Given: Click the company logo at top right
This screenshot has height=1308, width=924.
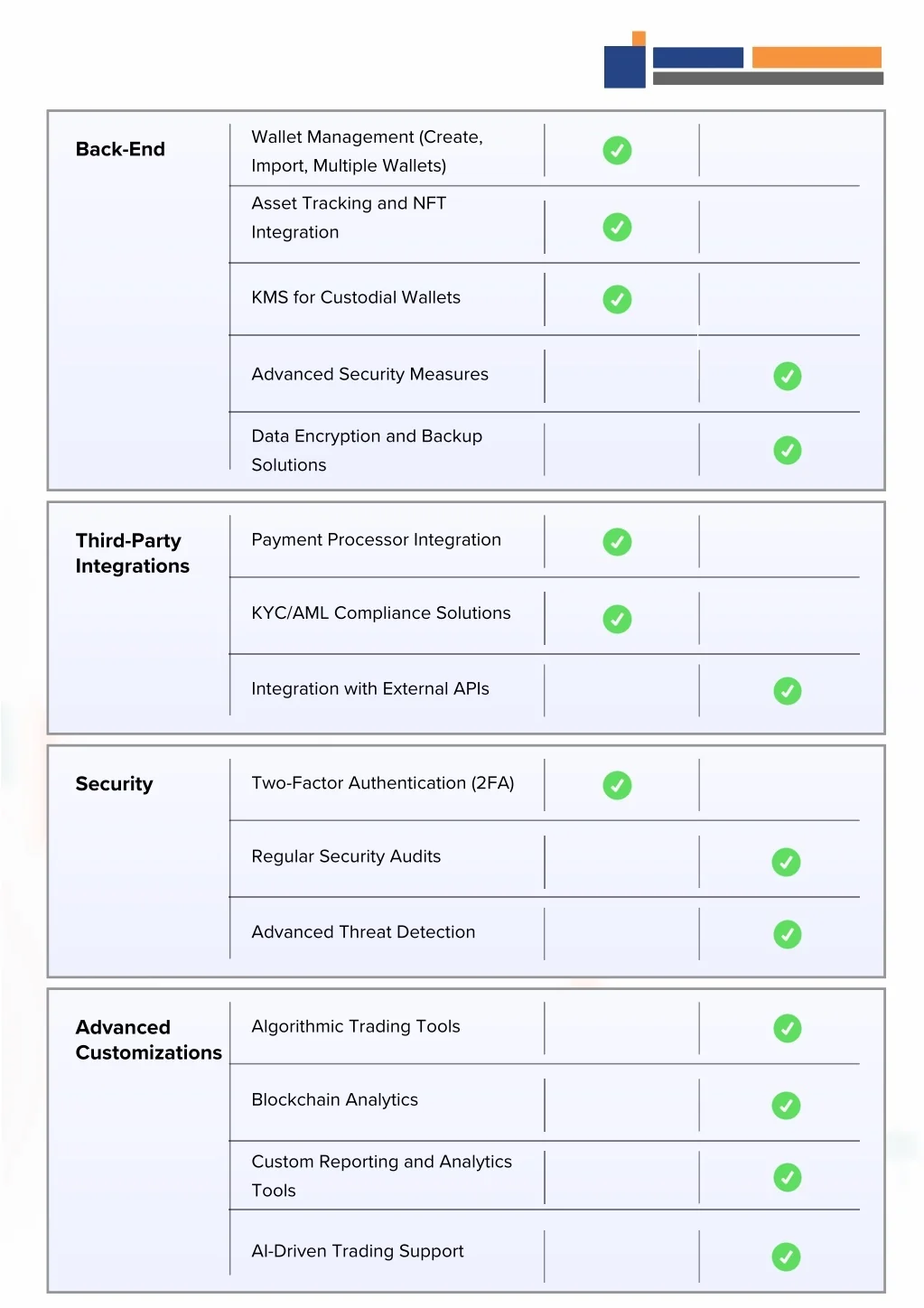Looking at the screenshot, I should (x=742, y=60).
